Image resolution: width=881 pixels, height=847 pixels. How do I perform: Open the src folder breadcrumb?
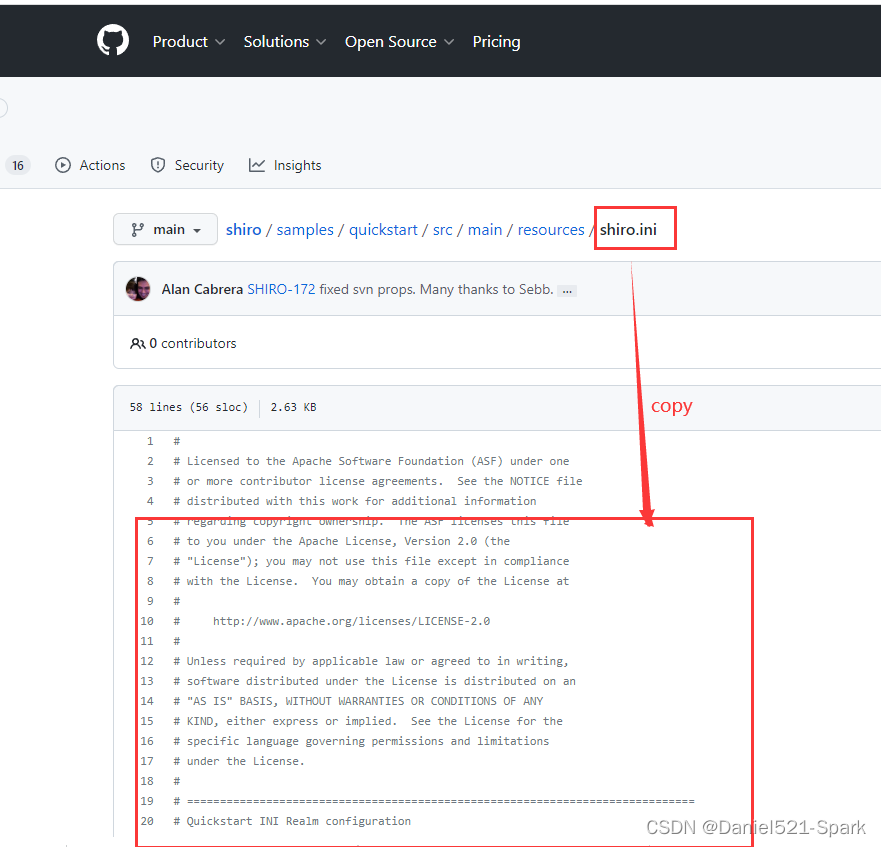pos(443,230)
